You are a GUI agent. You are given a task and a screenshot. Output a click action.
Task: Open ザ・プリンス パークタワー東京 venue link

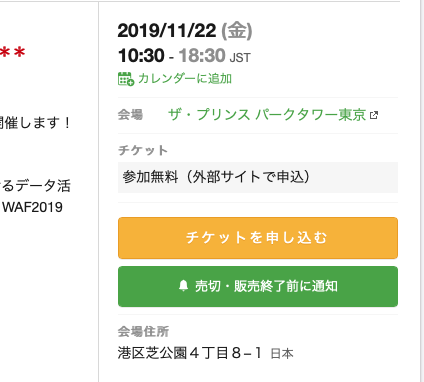[x=267, y=115]
